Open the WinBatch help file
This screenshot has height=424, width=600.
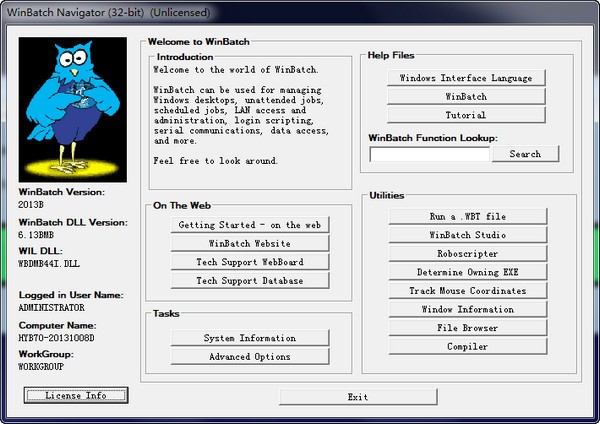(466, 97)
